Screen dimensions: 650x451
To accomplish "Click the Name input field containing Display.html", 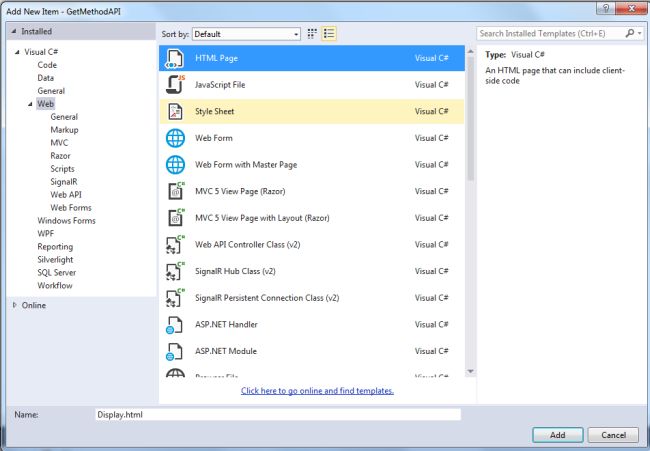I will click(x=278, y=415).
